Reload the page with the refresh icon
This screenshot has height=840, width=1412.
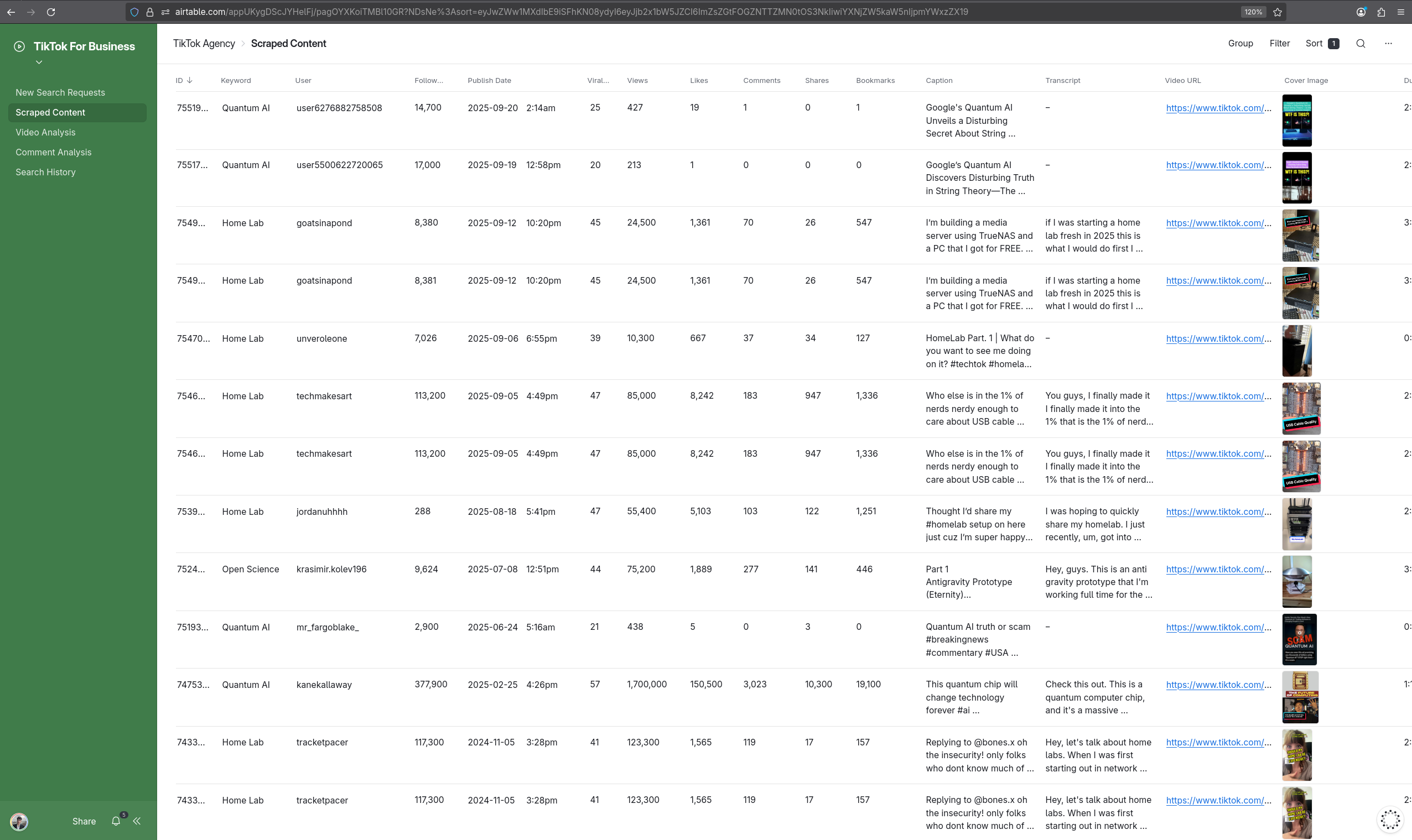tap(51, 12)
